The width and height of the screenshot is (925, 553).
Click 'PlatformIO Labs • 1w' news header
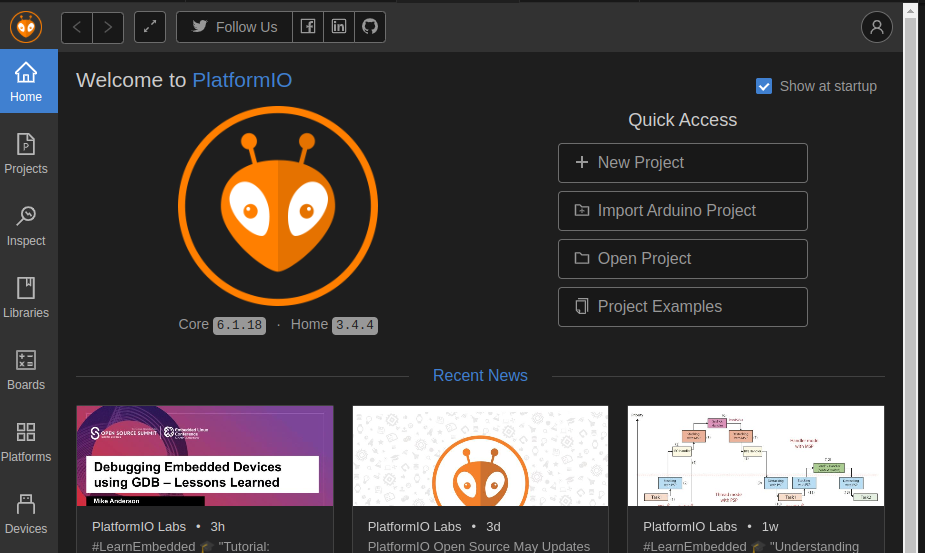[711, 526]
